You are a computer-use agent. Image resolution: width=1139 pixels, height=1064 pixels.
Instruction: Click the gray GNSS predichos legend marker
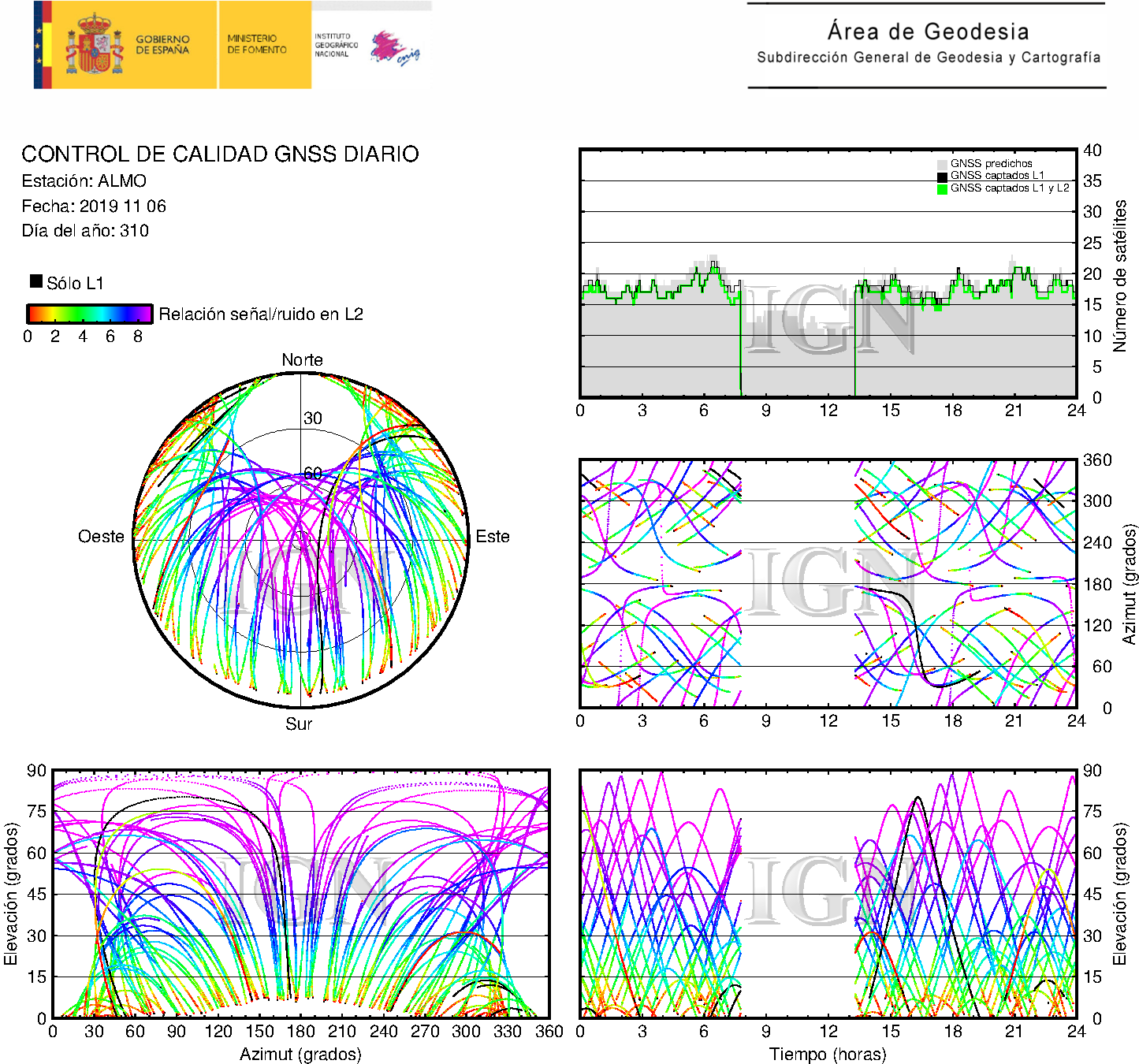pos(942,164)
